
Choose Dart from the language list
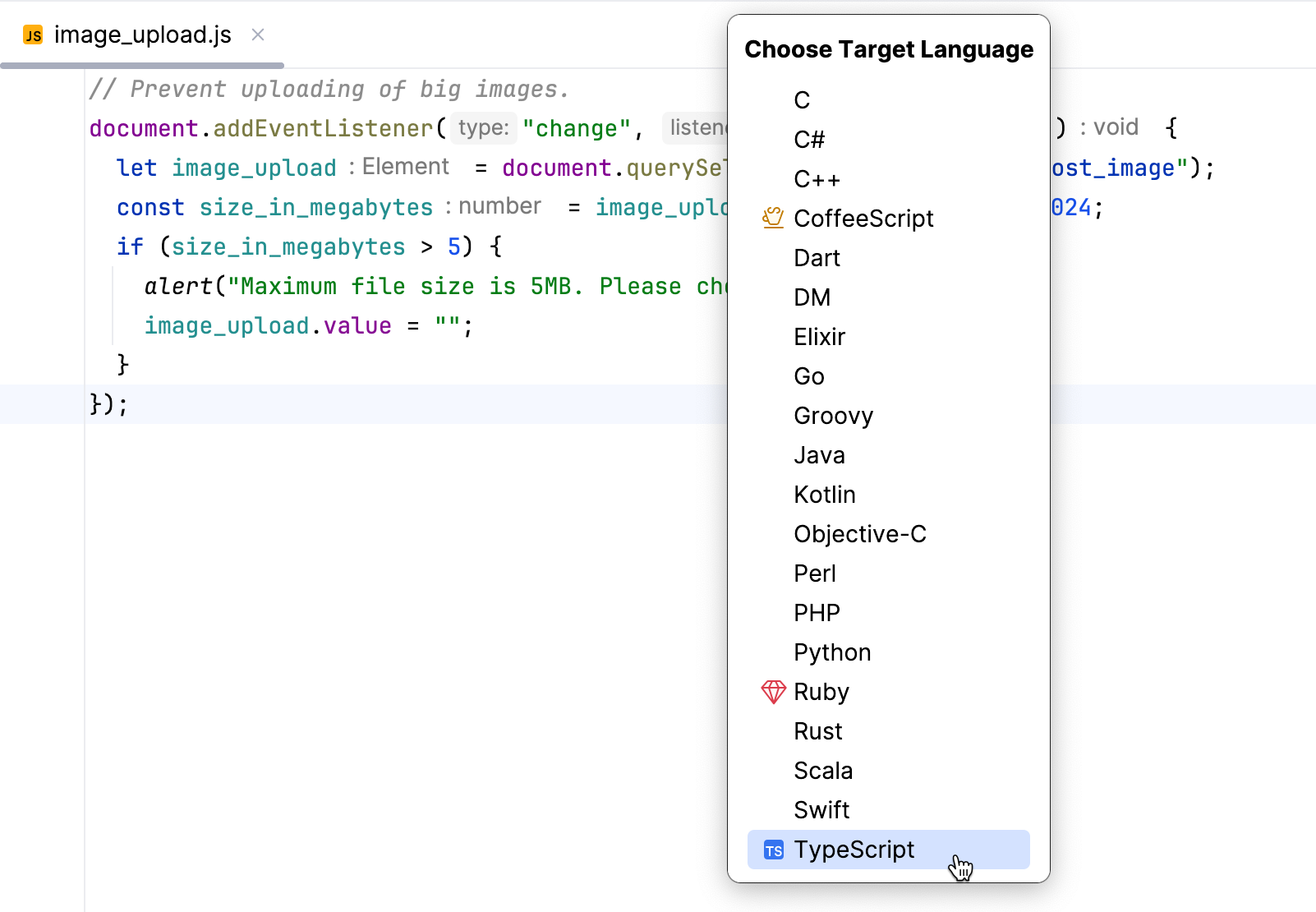888,258
